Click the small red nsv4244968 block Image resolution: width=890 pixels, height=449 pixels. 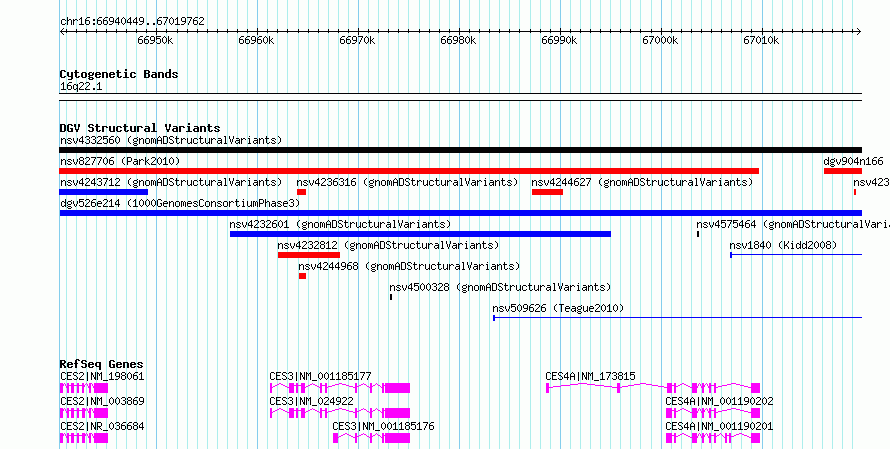click(303, 276)
